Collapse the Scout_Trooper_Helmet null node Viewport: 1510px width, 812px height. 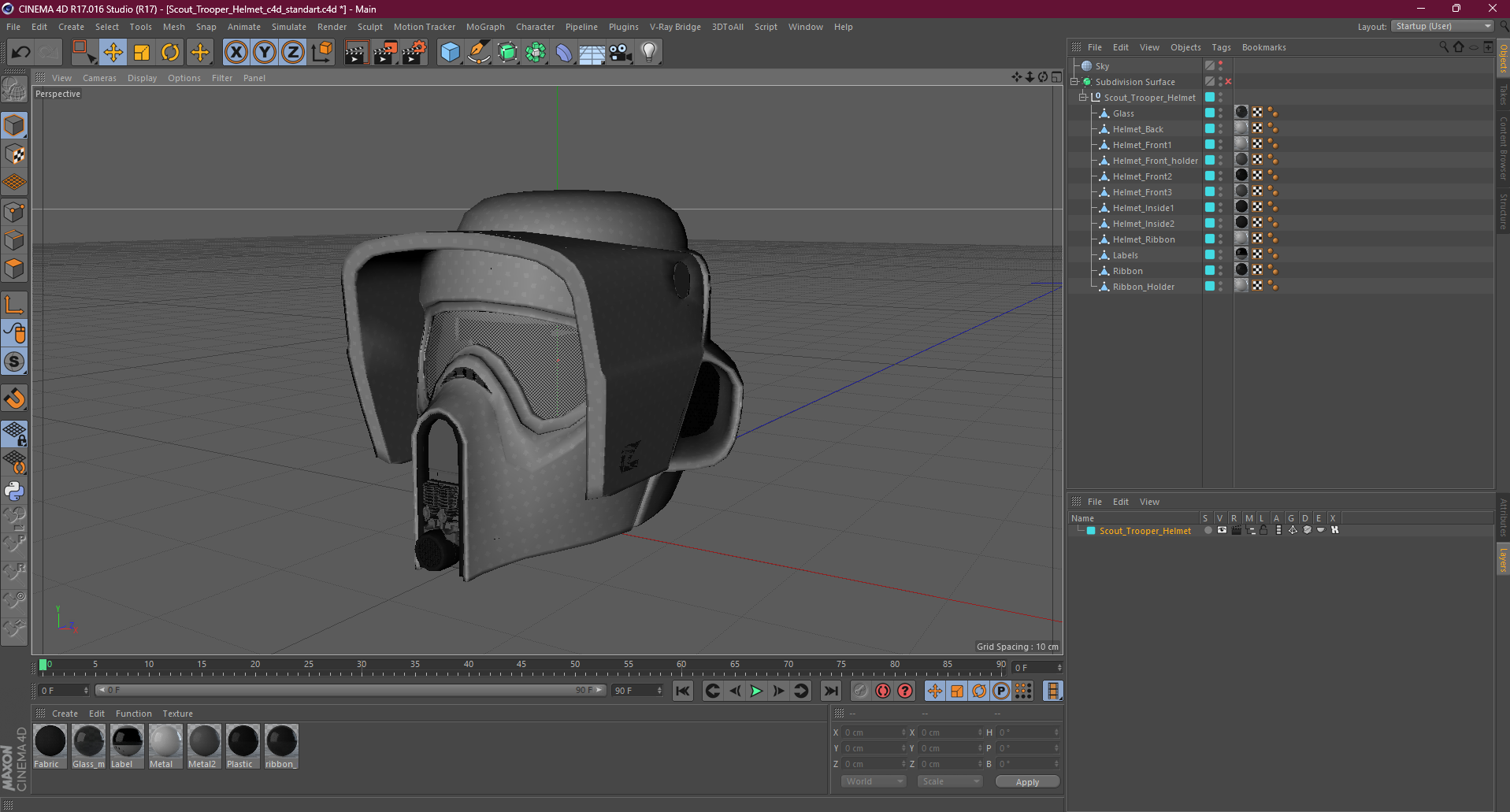(x=1083, y=97)
